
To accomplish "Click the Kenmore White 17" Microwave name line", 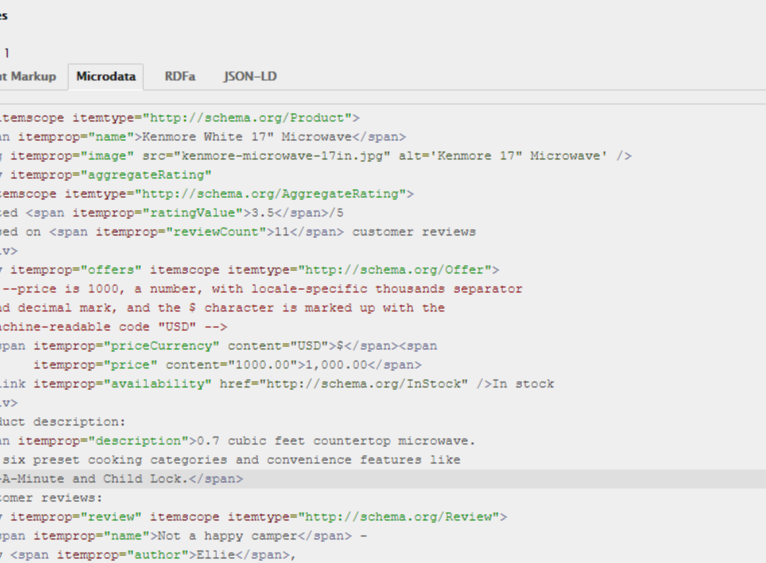I will click(x=200, y=137).
